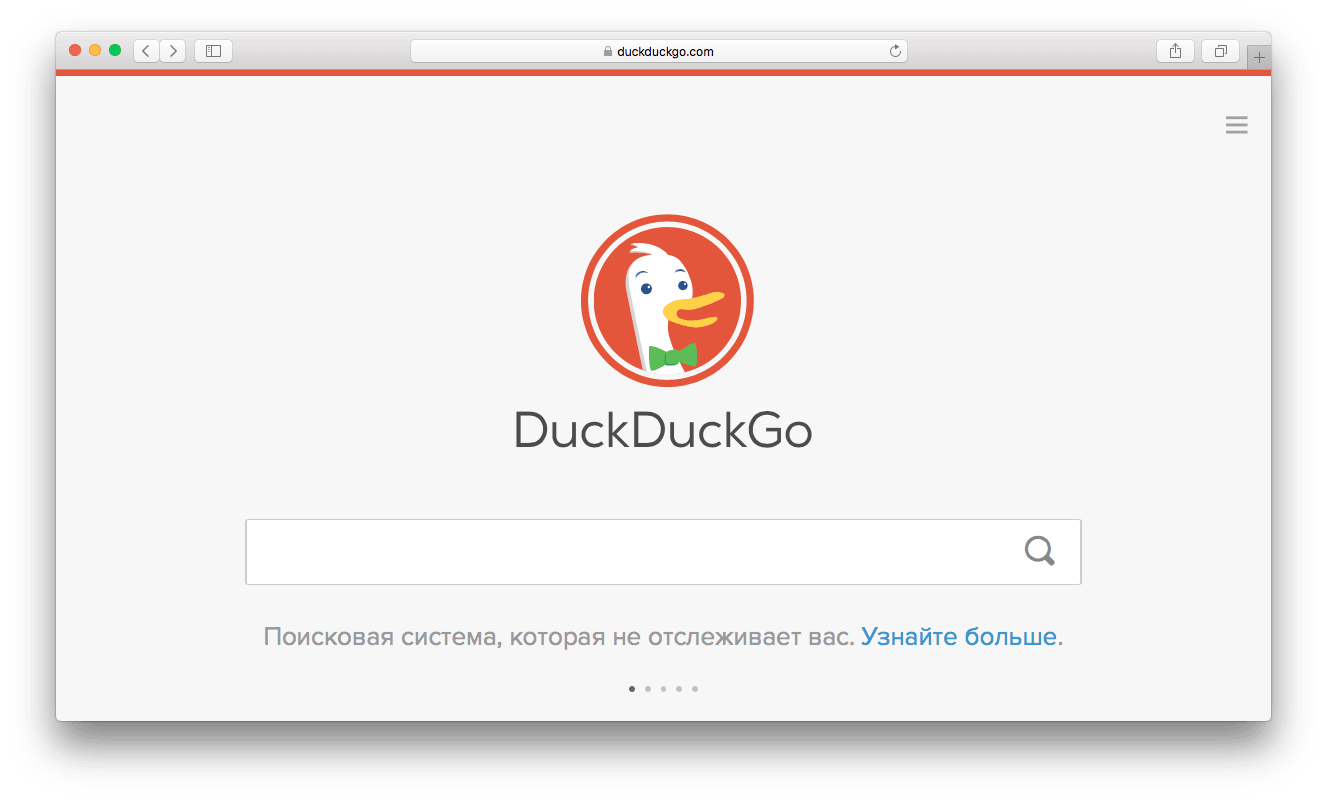Screen dimensions: 1327x801
Task: Open the Share menu icon
Action: 1175,51
